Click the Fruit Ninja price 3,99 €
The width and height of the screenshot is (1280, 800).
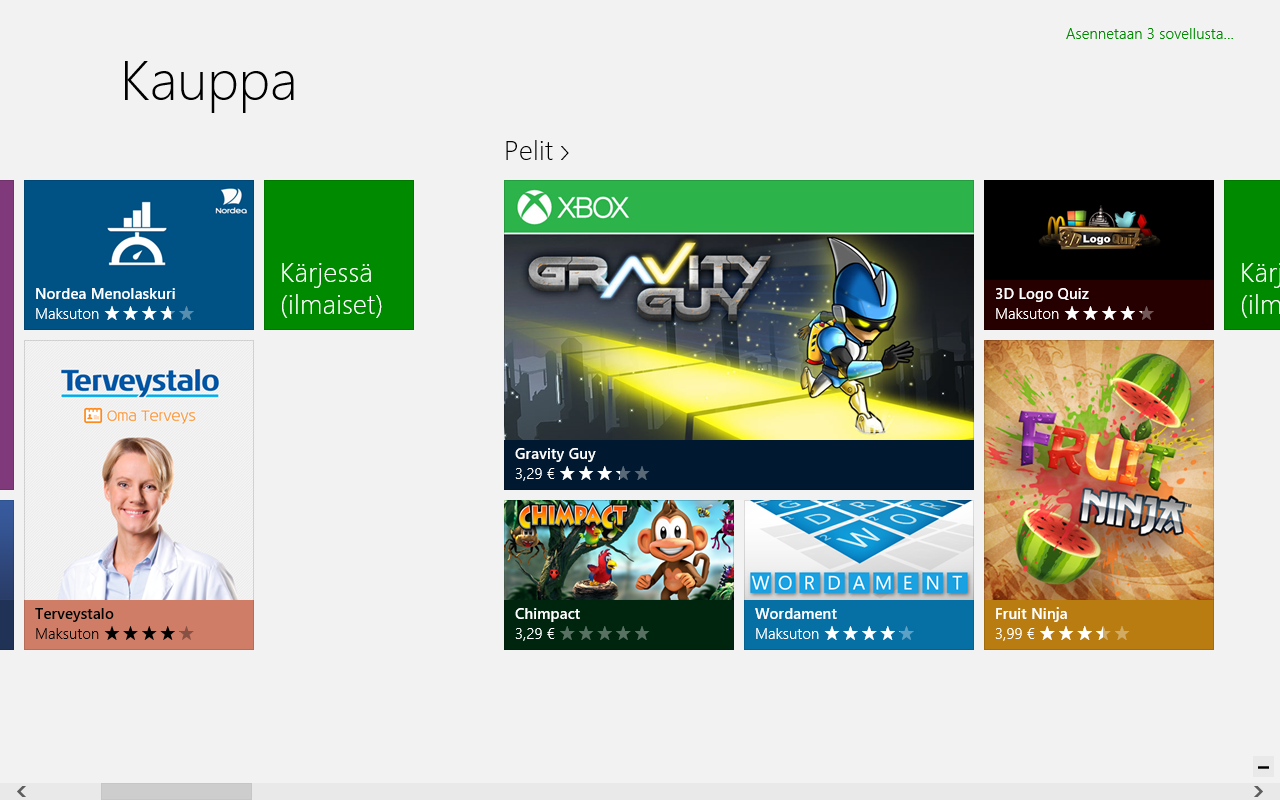click(x=1015, y=634)
